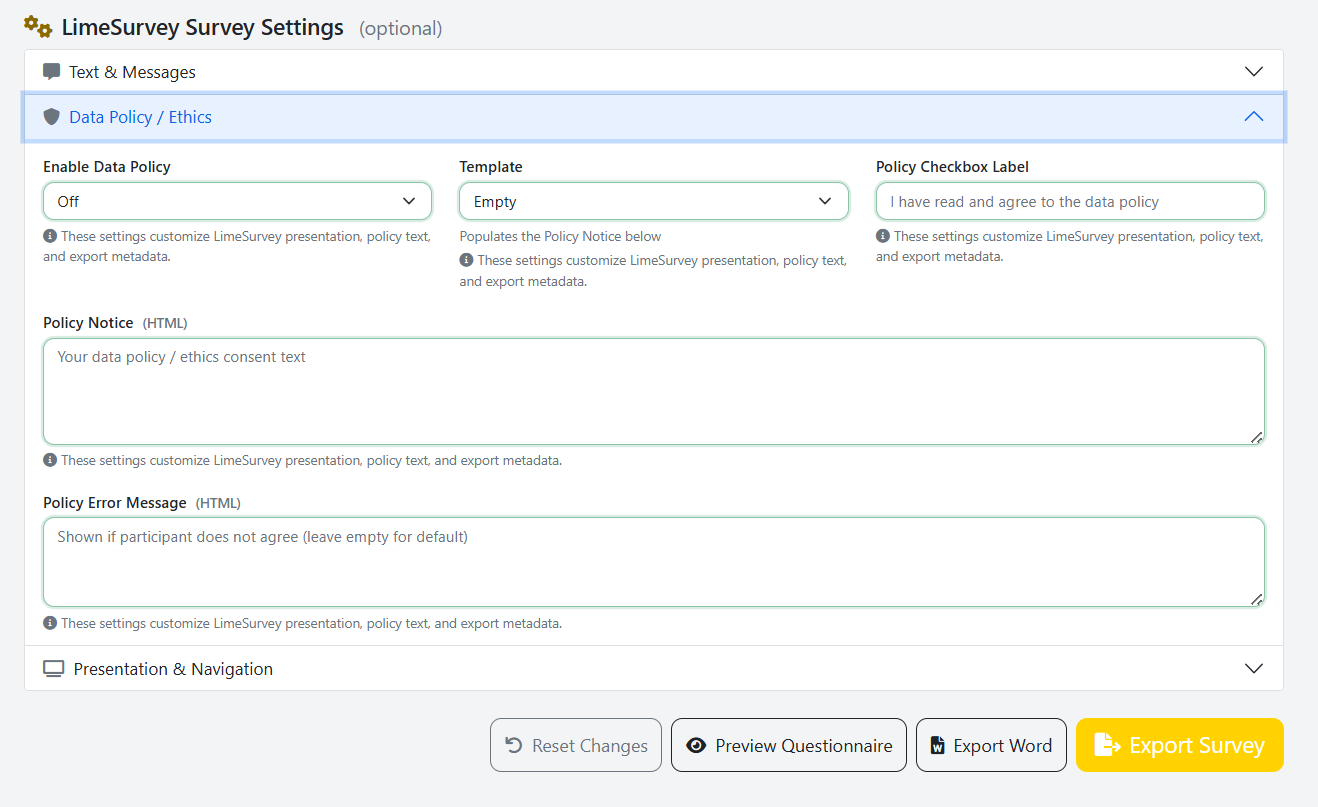
Task: Click the 'Populates the Policy Notice below' hint
Action: (x=561, y=237)
